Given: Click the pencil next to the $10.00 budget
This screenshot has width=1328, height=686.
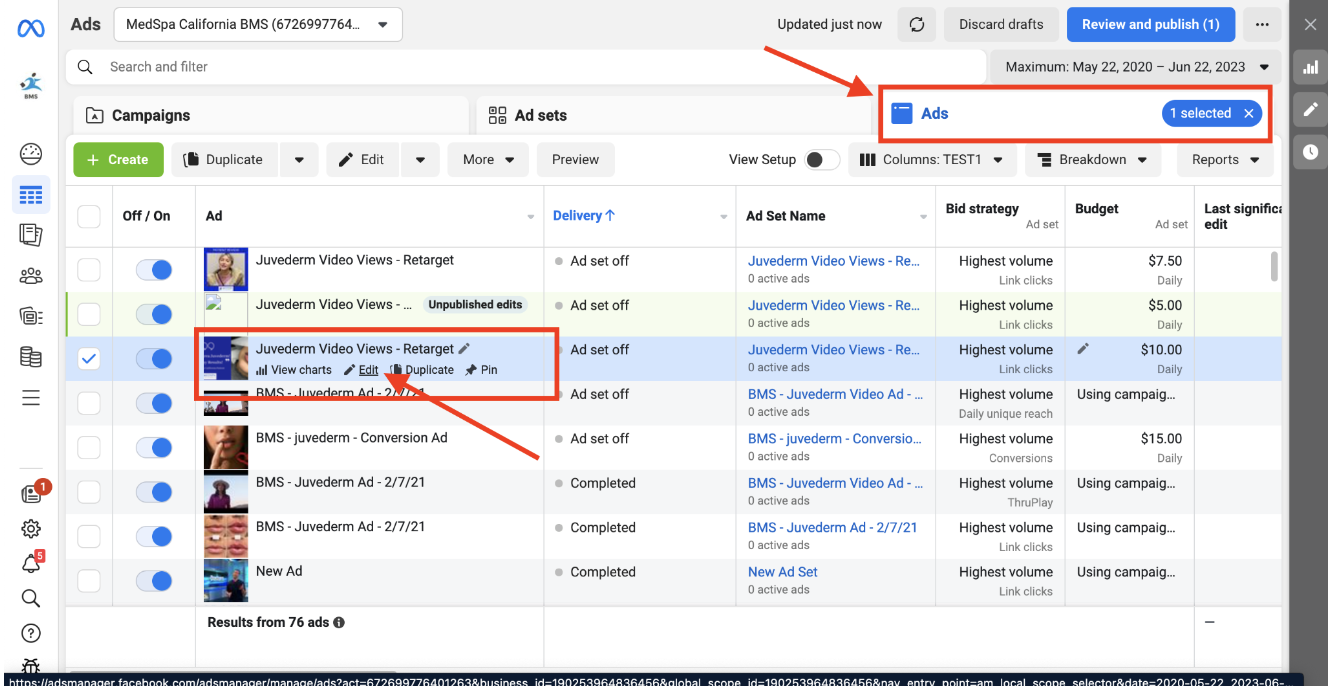Looking at the screenshot, I should [1083, 349].
